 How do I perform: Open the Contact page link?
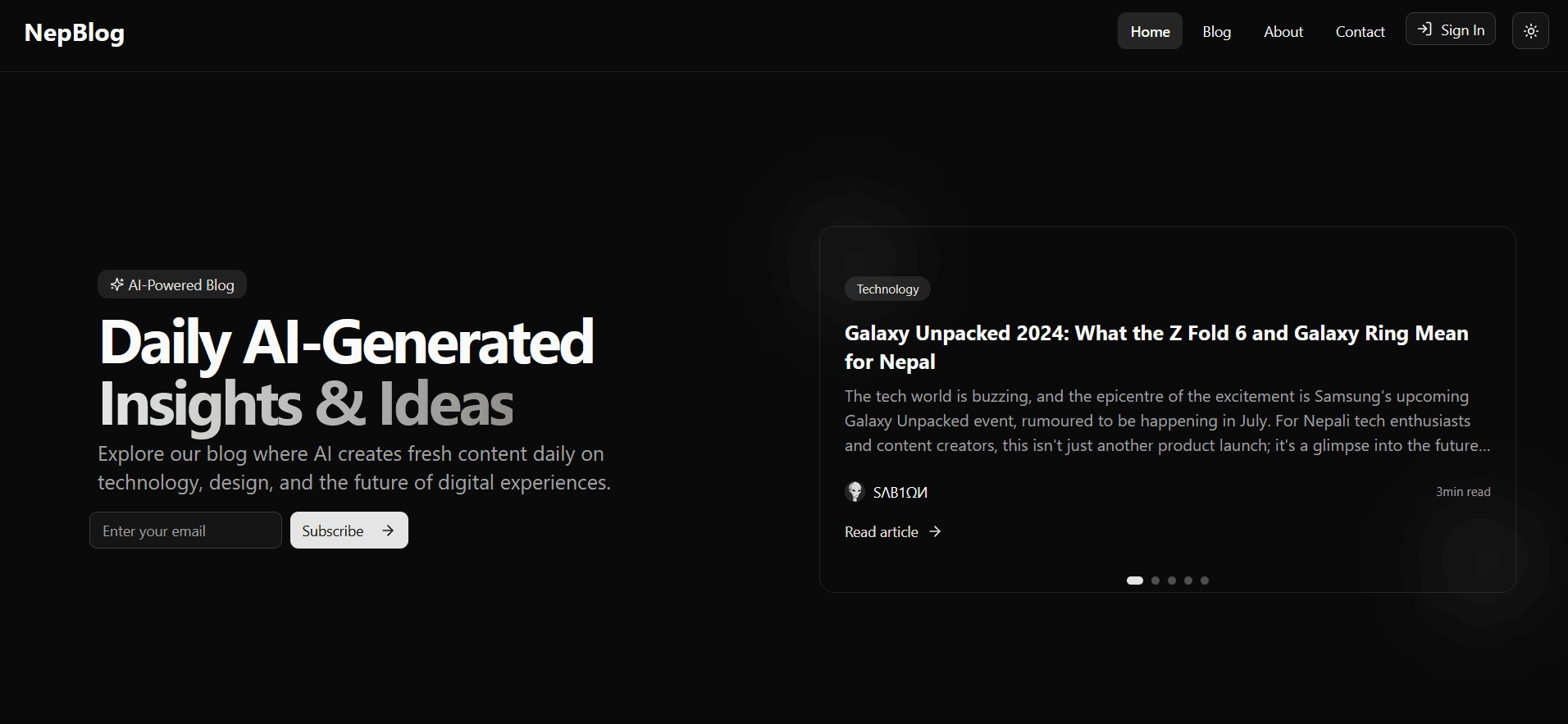[1360, 31]
